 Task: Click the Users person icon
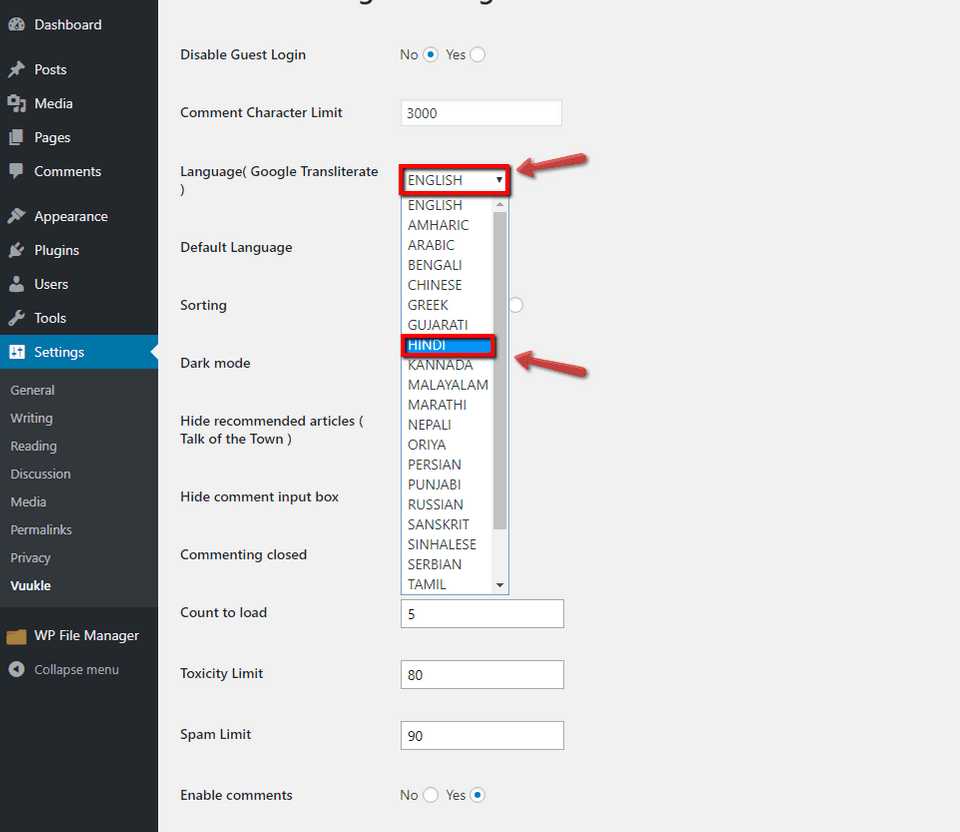18,283
